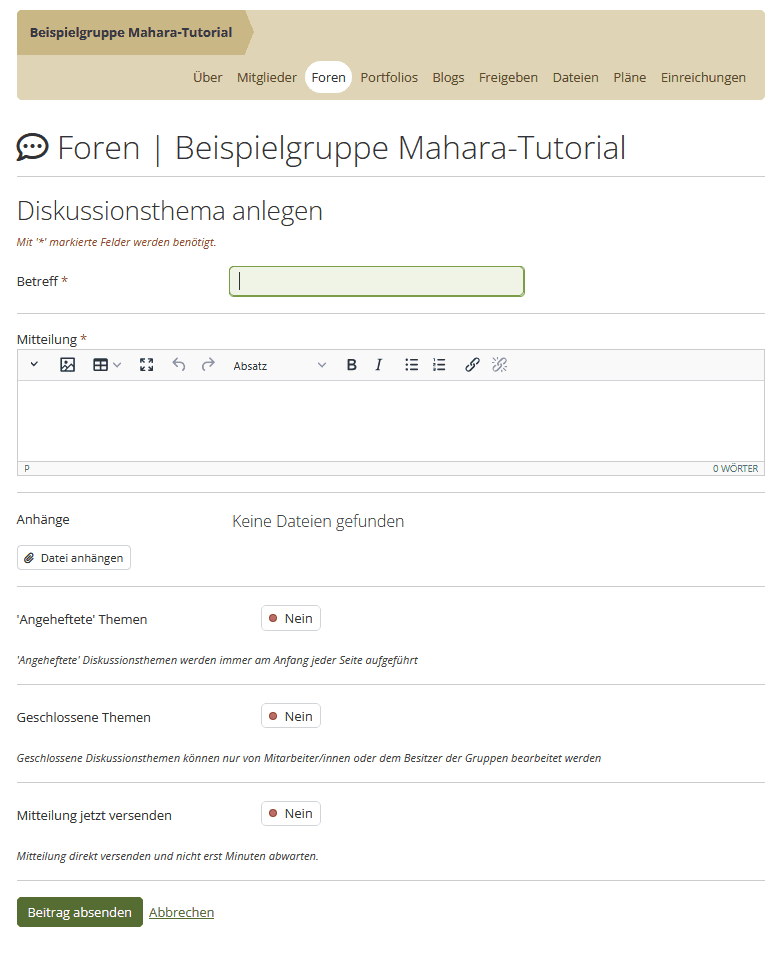Toggle bold formatting

point(352,365)
